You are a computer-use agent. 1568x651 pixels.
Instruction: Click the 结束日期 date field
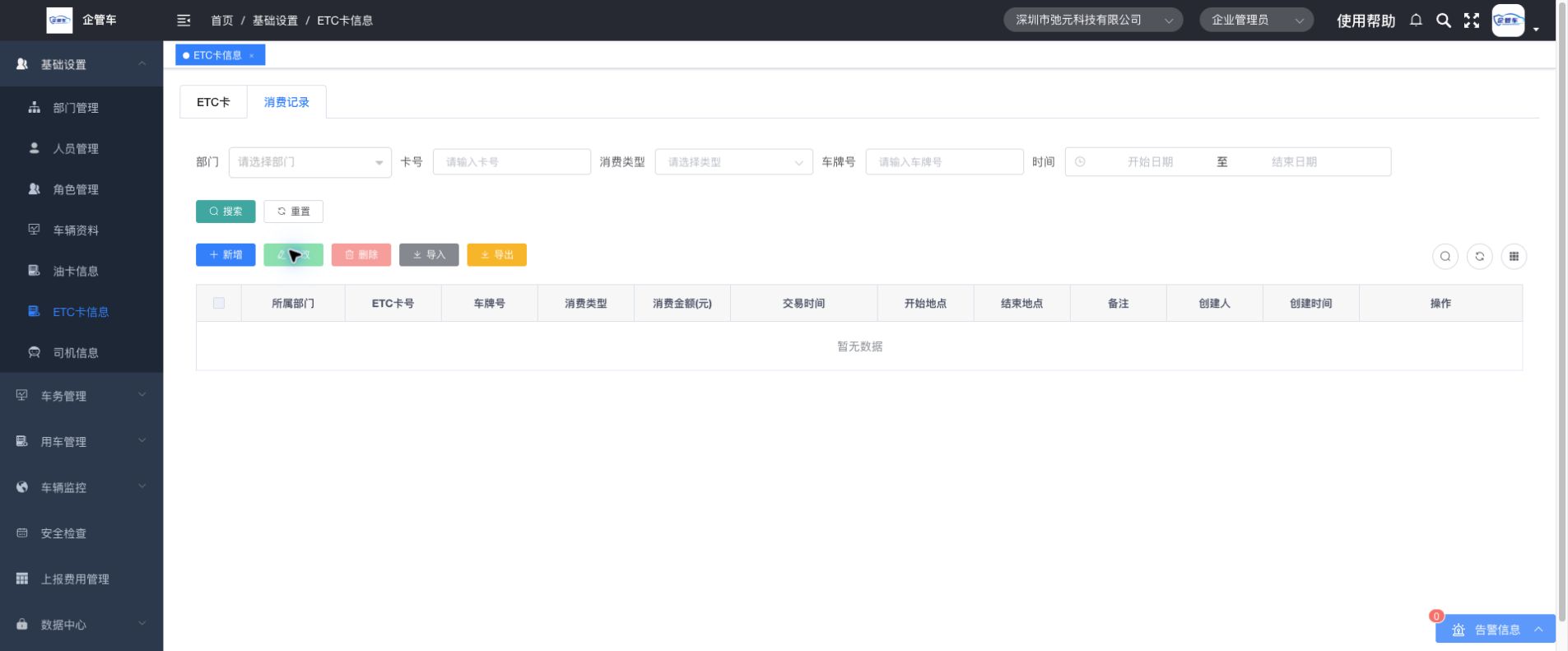[x=1294, y=162]
